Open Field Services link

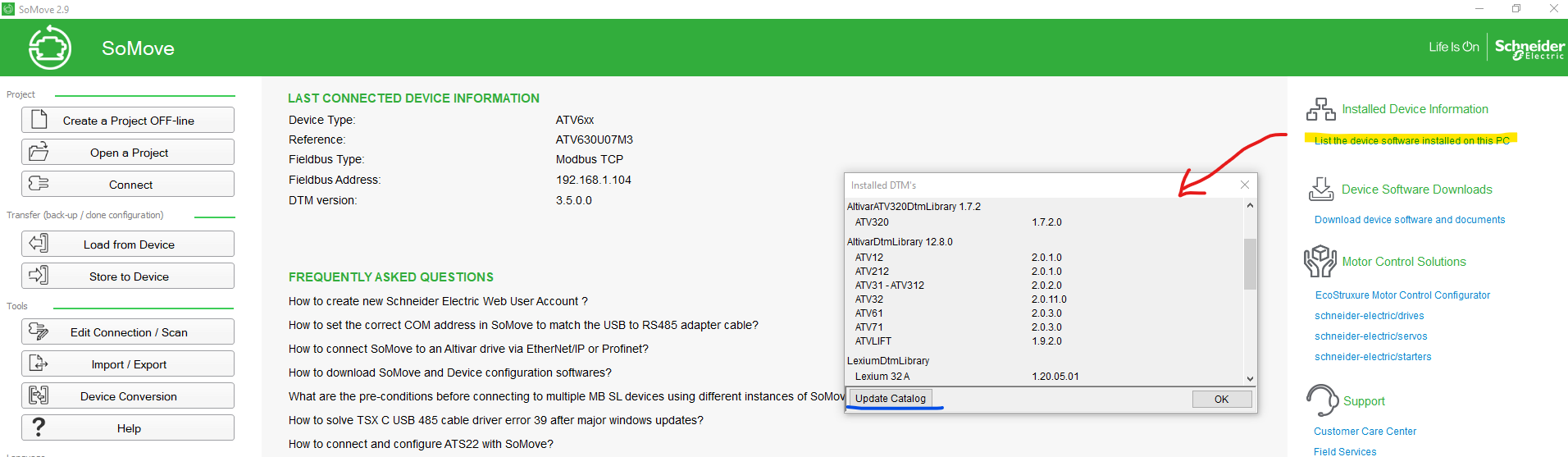pos(1345,451)
